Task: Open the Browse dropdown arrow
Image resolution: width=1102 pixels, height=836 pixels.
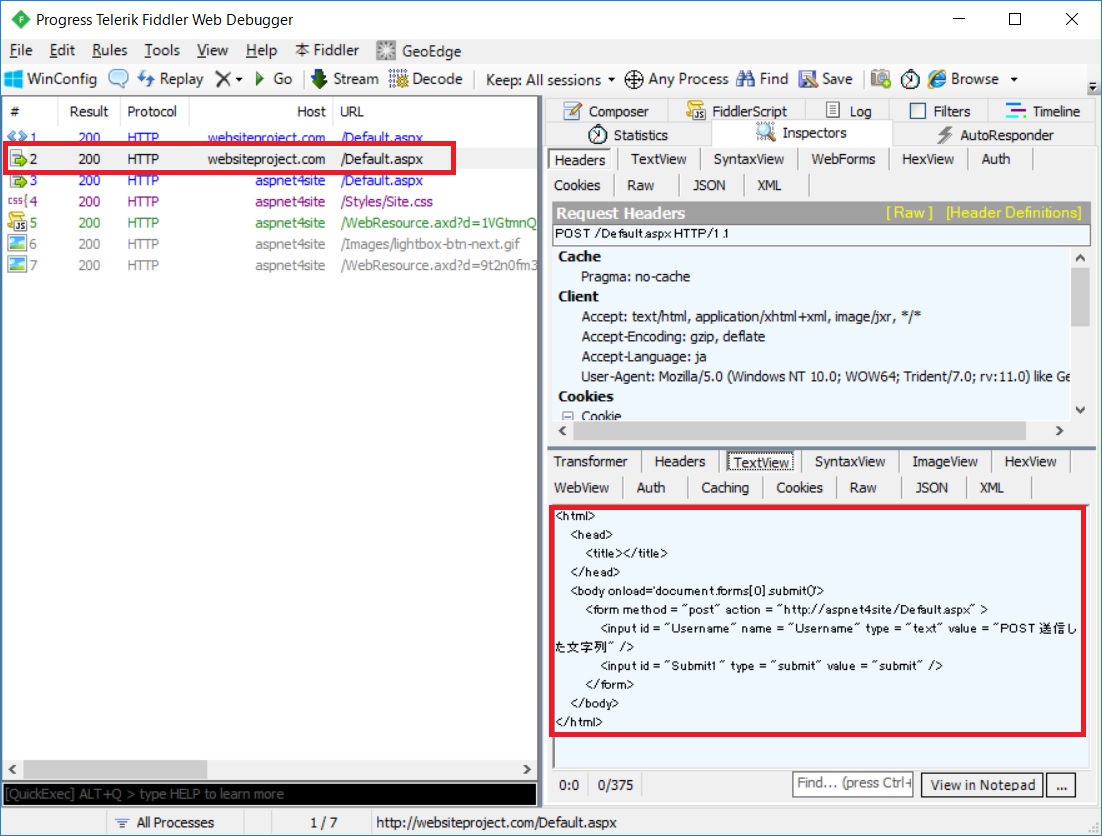Action: pyautogui.click(x=1013, y=79)
